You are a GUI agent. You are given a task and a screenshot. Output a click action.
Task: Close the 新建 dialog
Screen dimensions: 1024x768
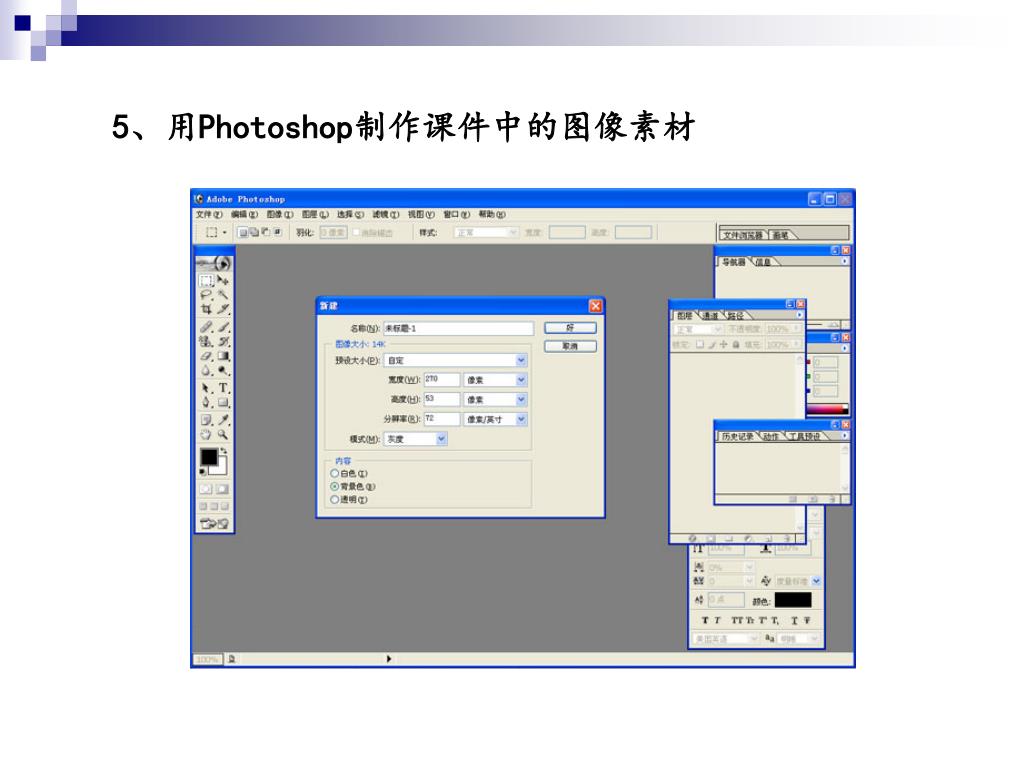click(x=596, y=306)
